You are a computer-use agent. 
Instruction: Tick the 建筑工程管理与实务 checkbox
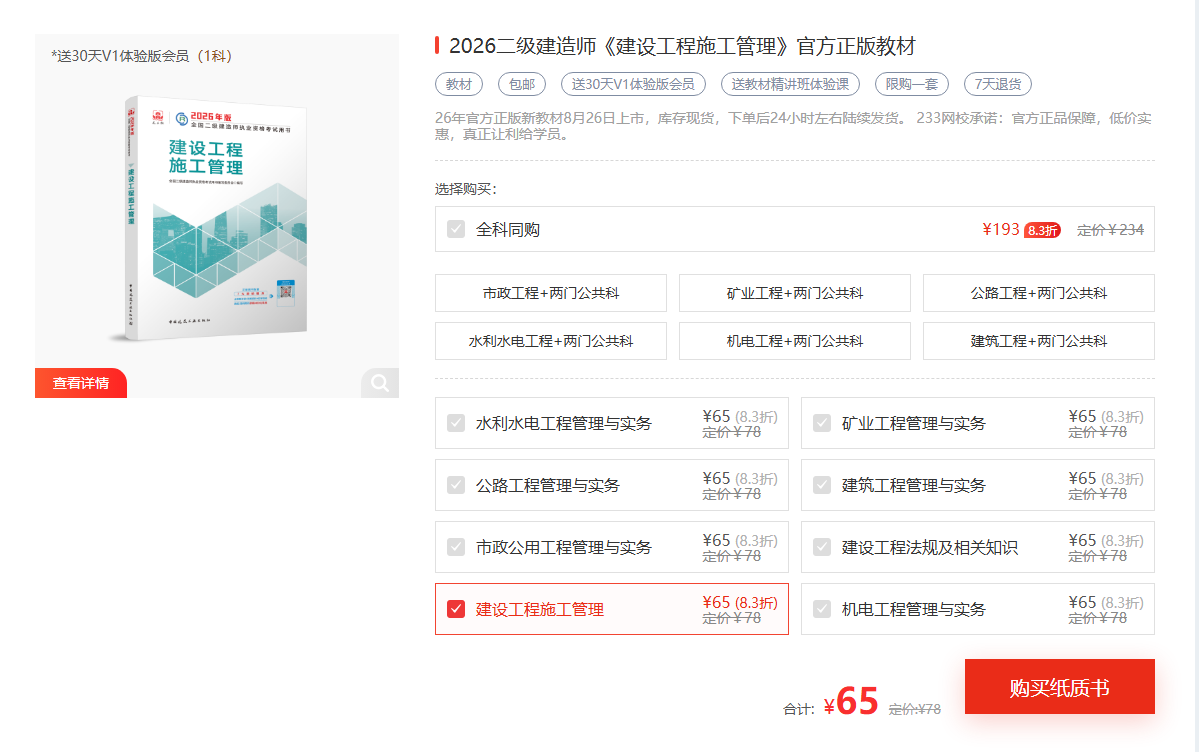coord(822,485)
